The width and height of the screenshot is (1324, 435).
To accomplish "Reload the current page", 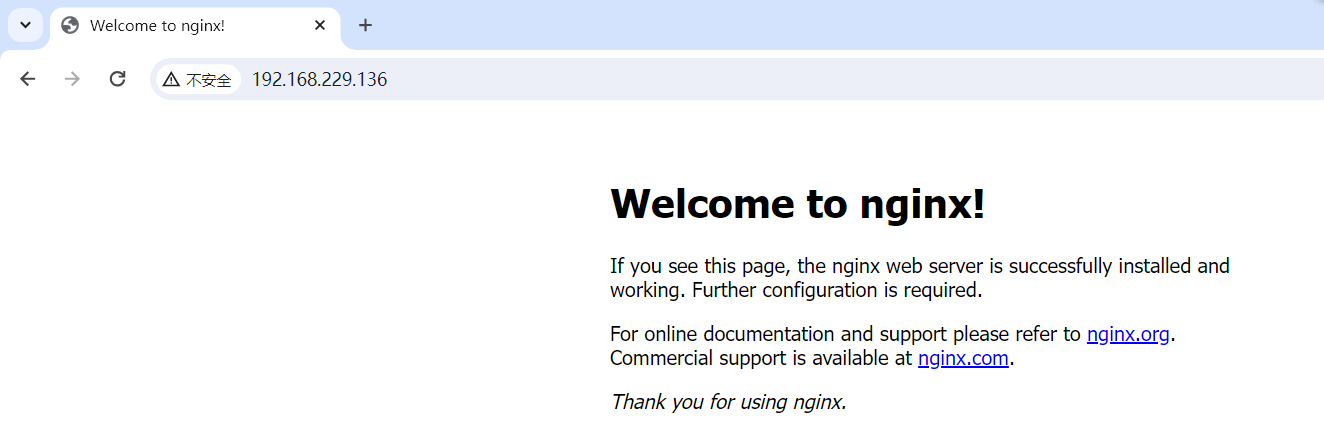I will pos(117,79).
